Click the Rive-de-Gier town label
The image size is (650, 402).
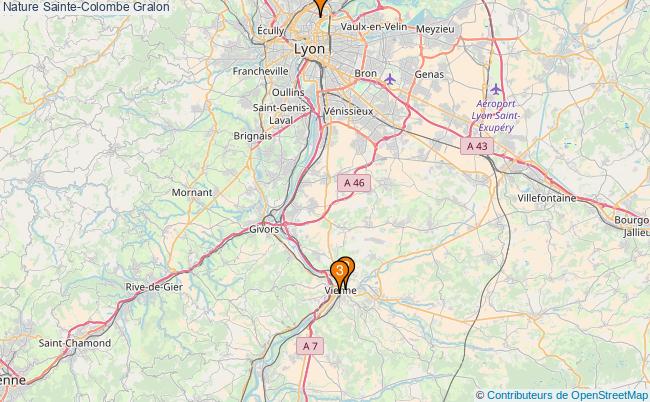154,287
